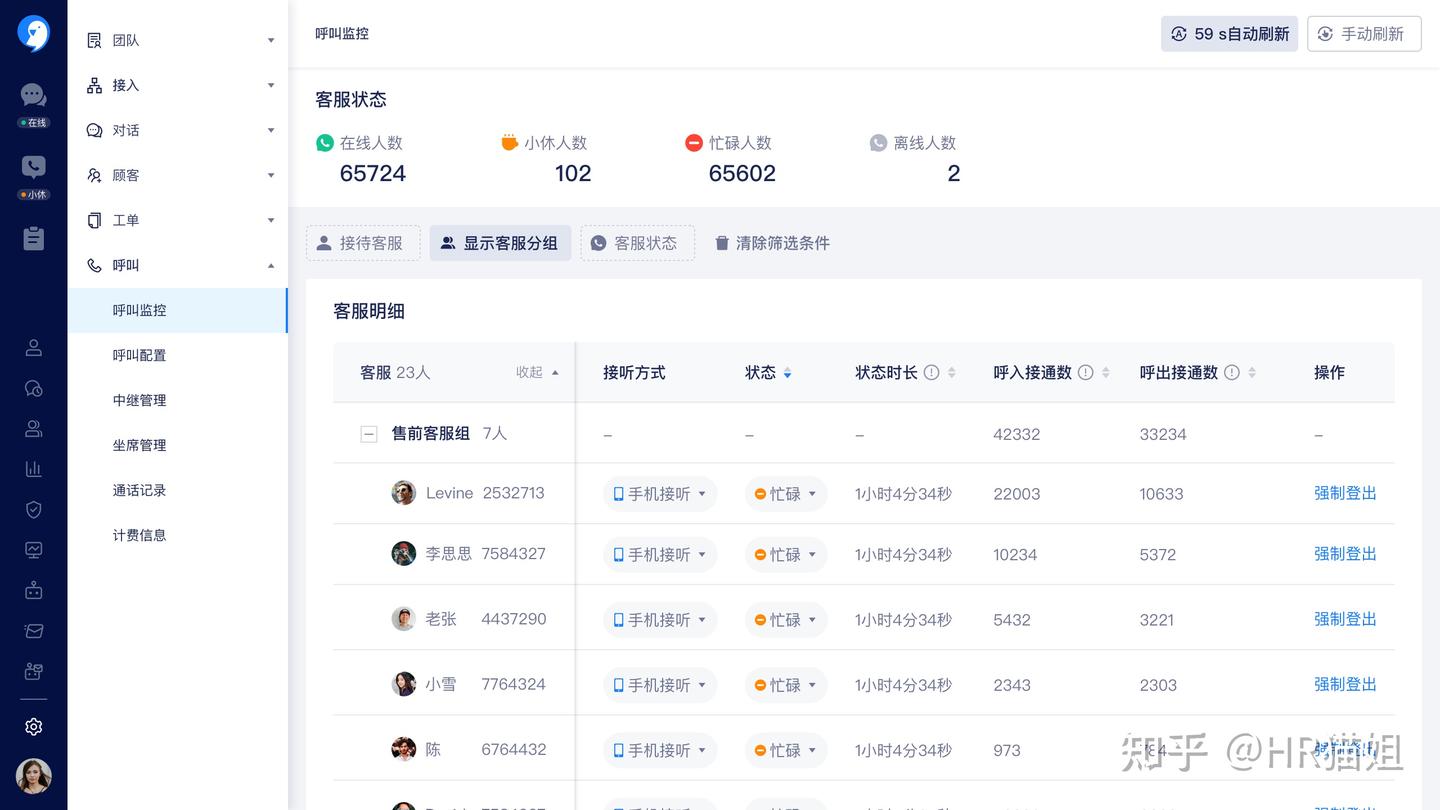Click 清除筛选条件 to clear filters
This screenshot has width=1440, height=810.
[771, 242]
